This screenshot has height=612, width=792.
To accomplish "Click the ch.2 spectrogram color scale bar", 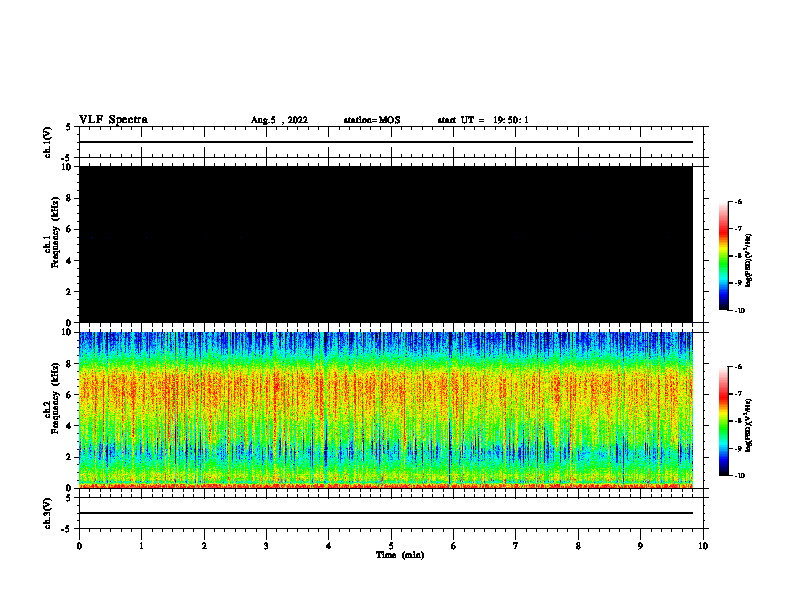I will (x=724, y=421).
